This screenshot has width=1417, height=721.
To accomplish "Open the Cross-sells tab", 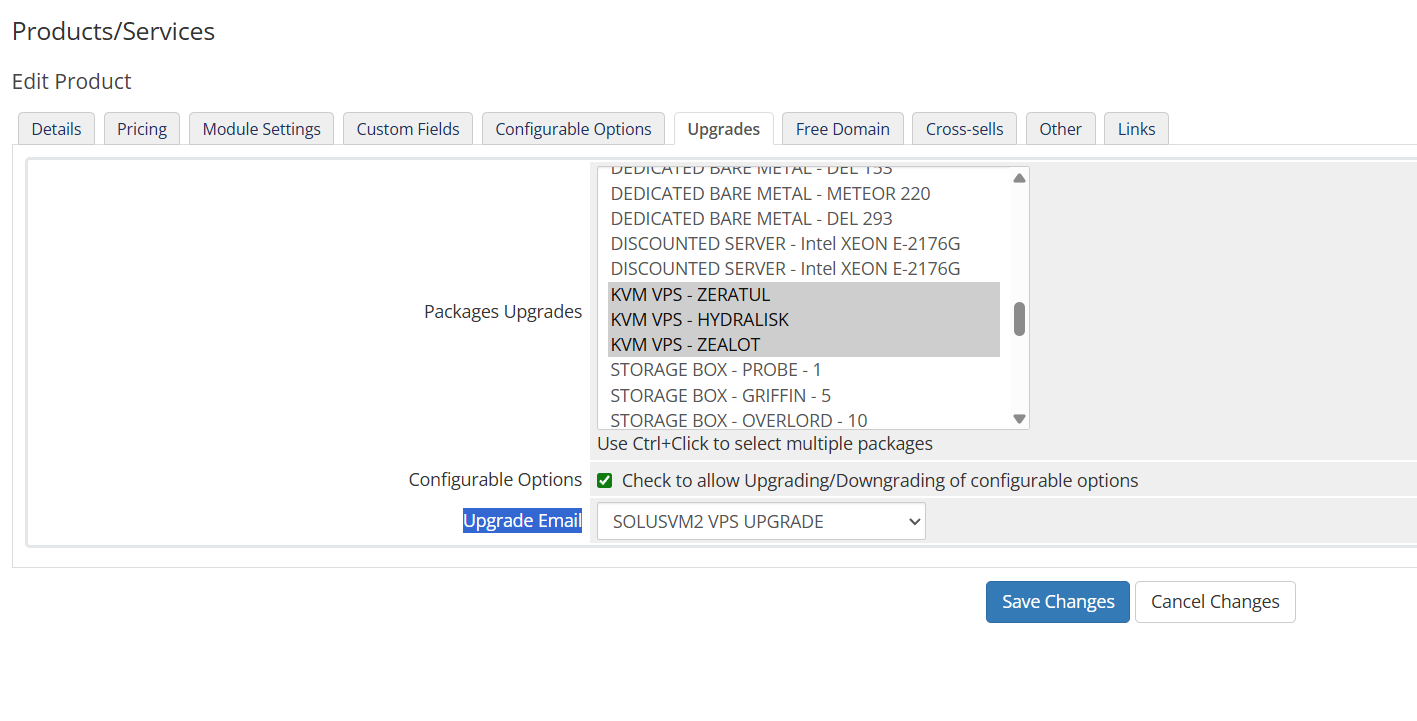I will [x=964, y=129].
